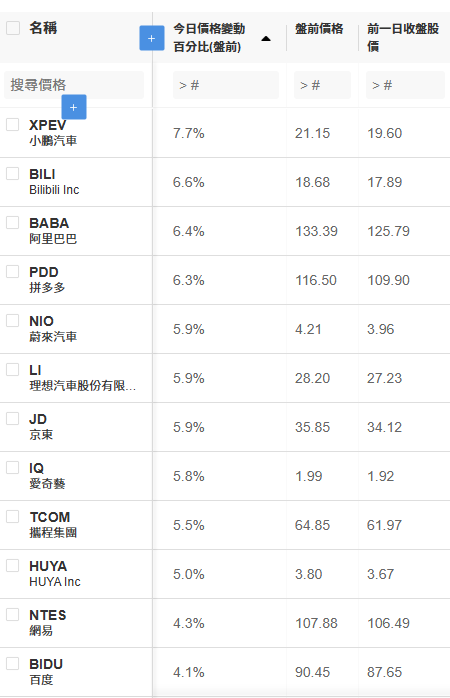Tick the select-all checkbox next to 名稱
450x698 pixels.
[x=13, y=28]
